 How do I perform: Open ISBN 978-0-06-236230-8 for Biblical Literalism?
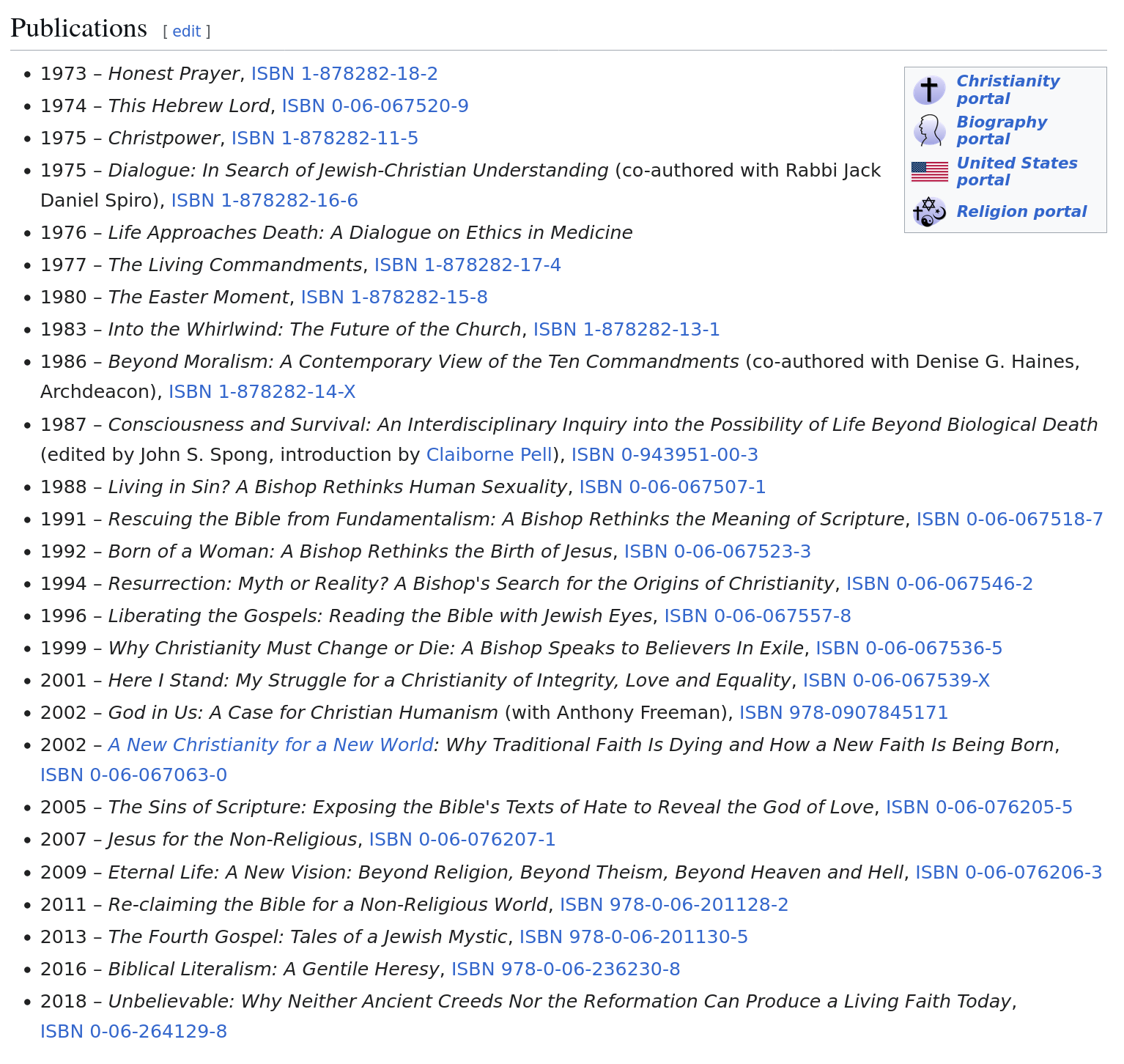pyautogui.click(x=566, y=969)
